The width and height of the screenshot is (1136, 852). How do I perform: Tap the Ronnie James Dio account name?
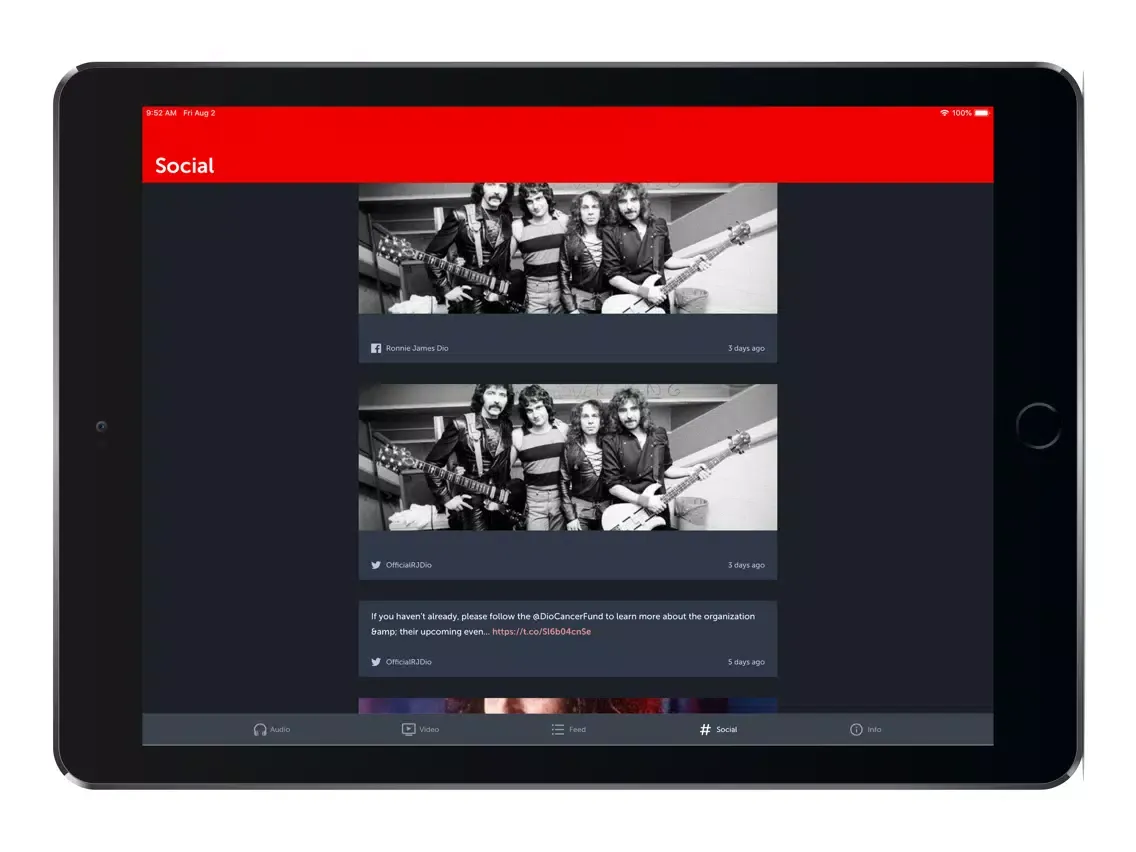coord(417,348)
